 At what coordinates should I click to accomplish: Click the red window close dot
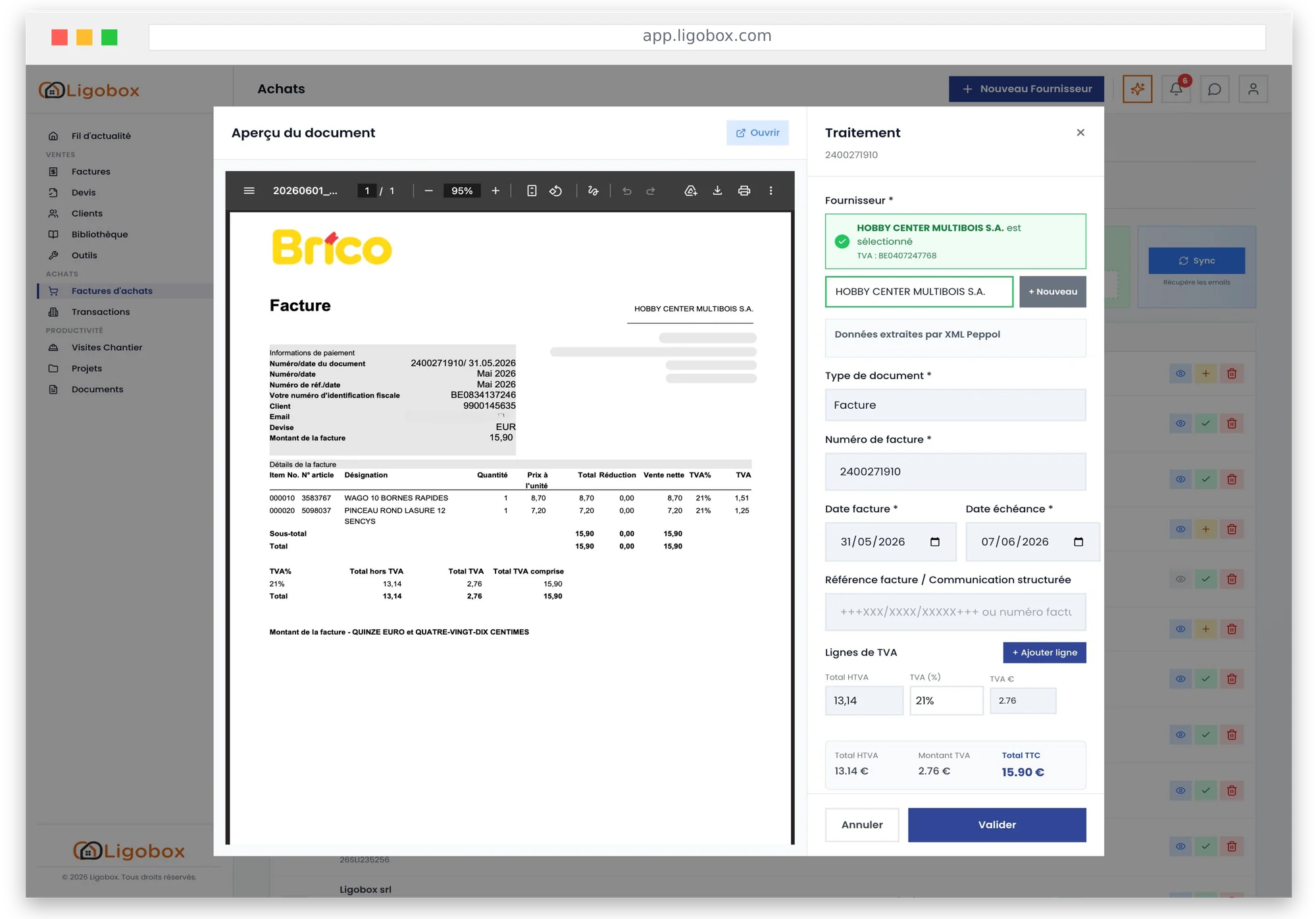(59, 38)
